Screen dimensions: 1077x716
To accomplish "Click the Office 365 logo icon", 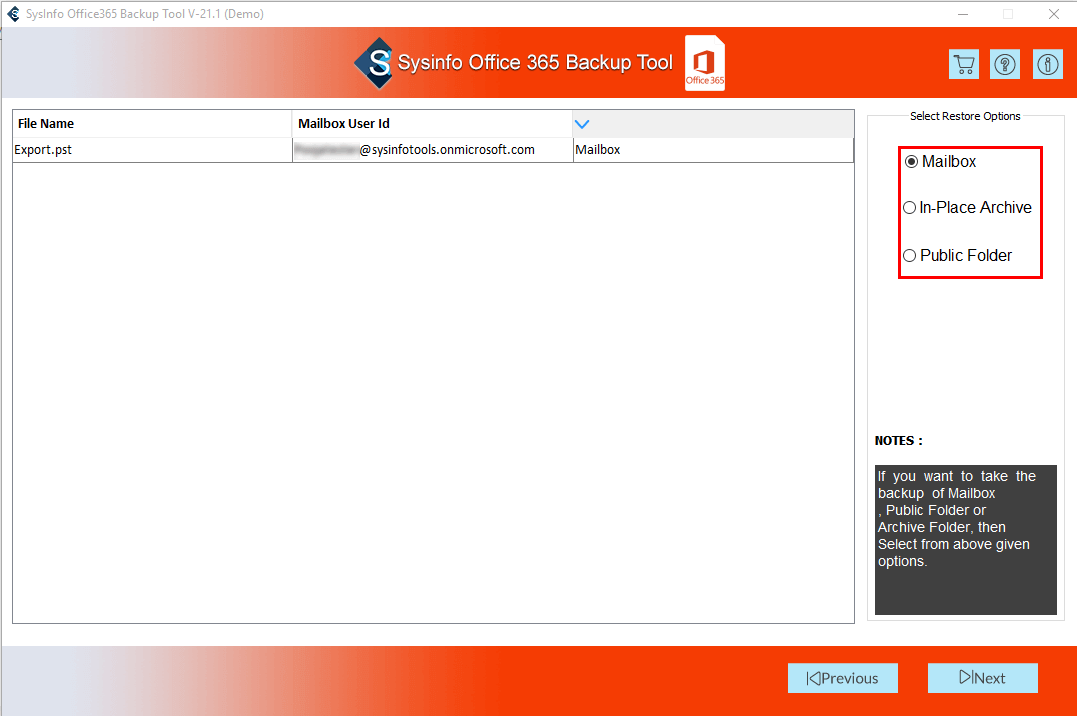I will tap(705, 63).
